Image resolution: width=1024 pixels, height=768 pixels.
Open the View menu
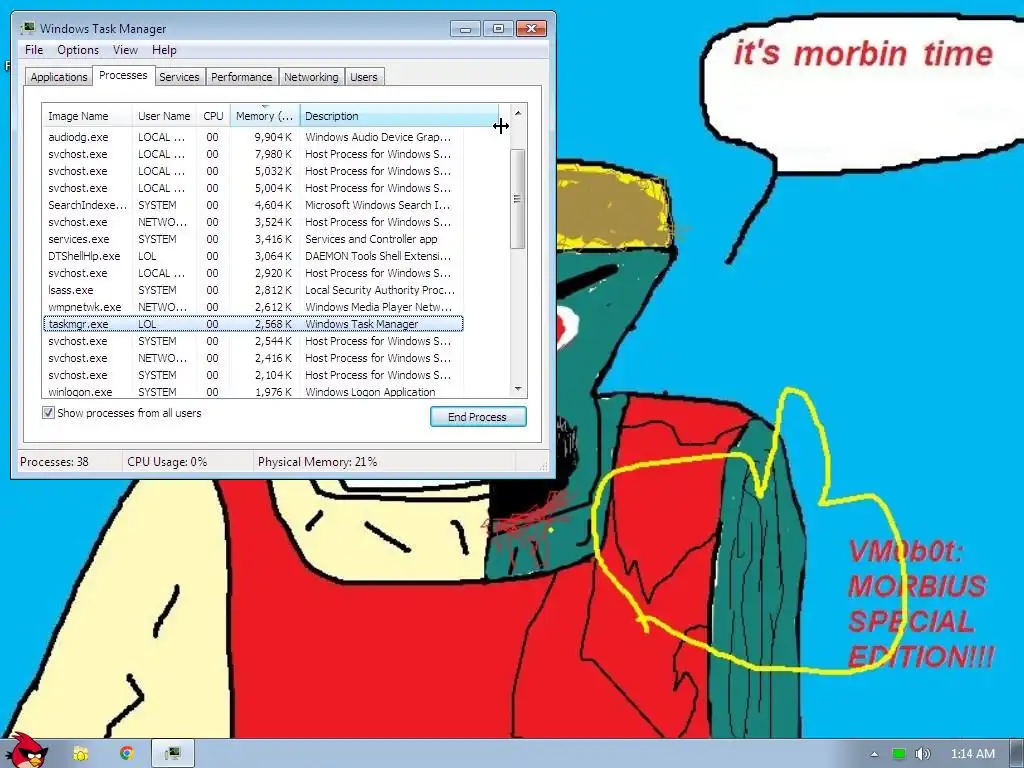pyautogui.click(x=125, y=50)
